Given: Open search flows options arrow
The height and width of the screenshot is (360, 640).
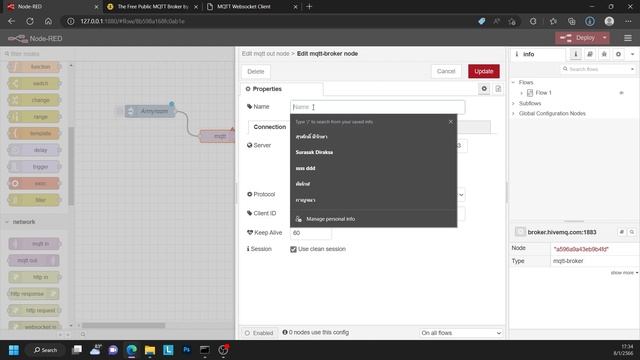Looking at the screenshot, I should coord(632,69).
